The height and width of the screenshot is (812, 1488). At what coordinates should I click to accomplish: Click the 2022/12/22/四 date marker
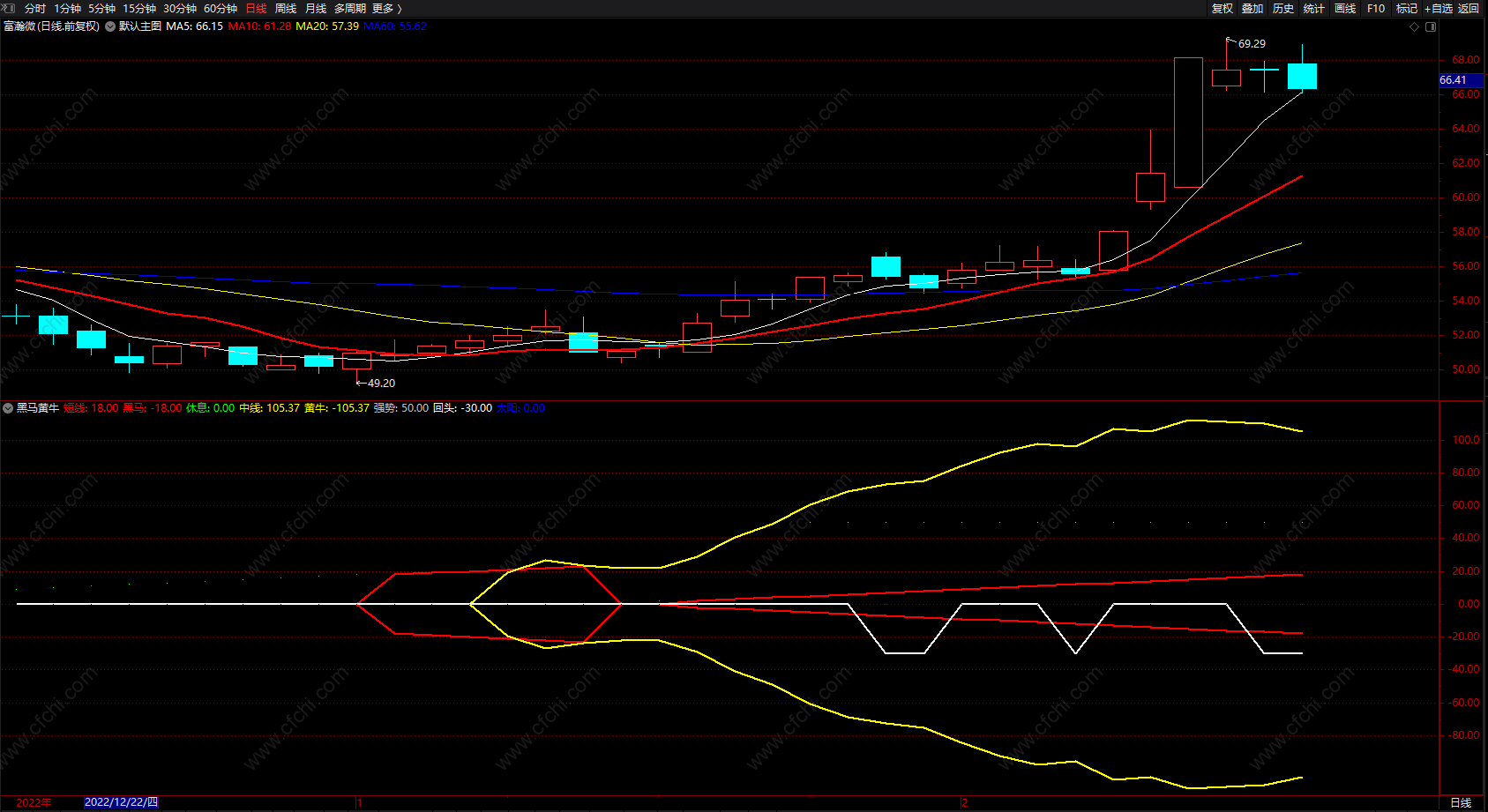click(x=122, y=802)
